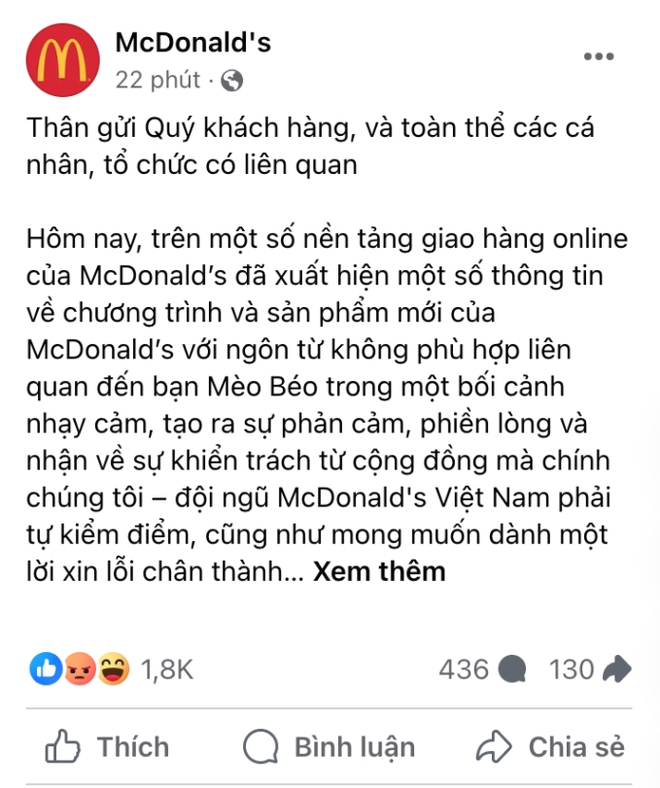Viewport: 660px width, 788px height.
Task: Click the gray share arrow icon
Action: 617,669
